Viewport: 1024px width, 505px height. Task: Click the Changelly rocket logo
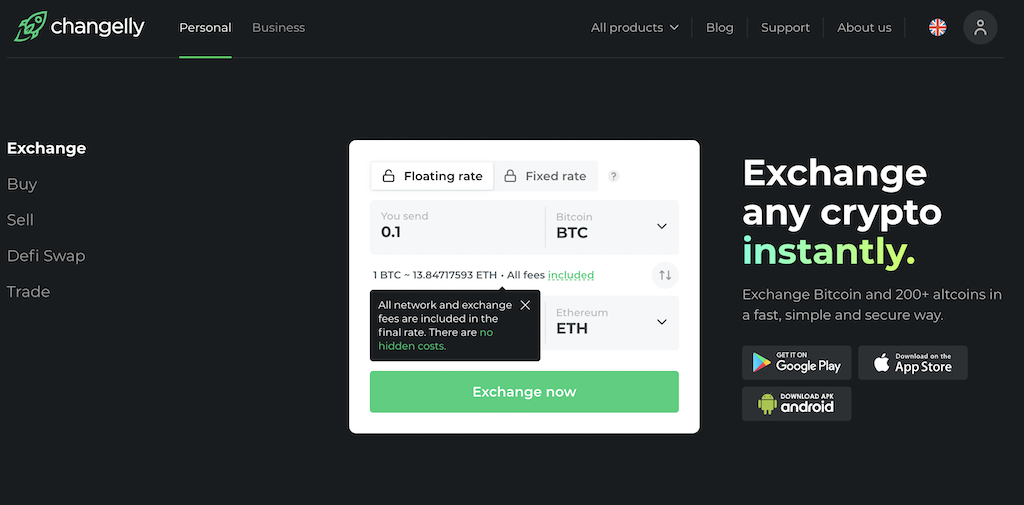tap(30, 27)
